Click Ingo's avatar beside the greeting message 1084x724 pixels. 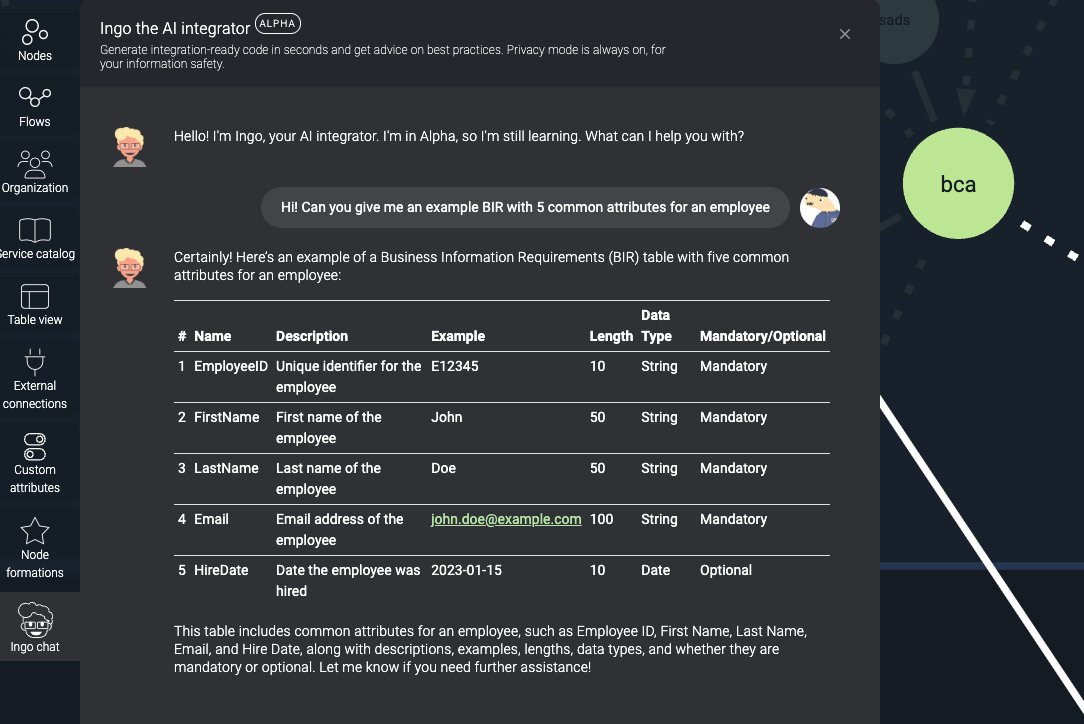tap(130, 146)
